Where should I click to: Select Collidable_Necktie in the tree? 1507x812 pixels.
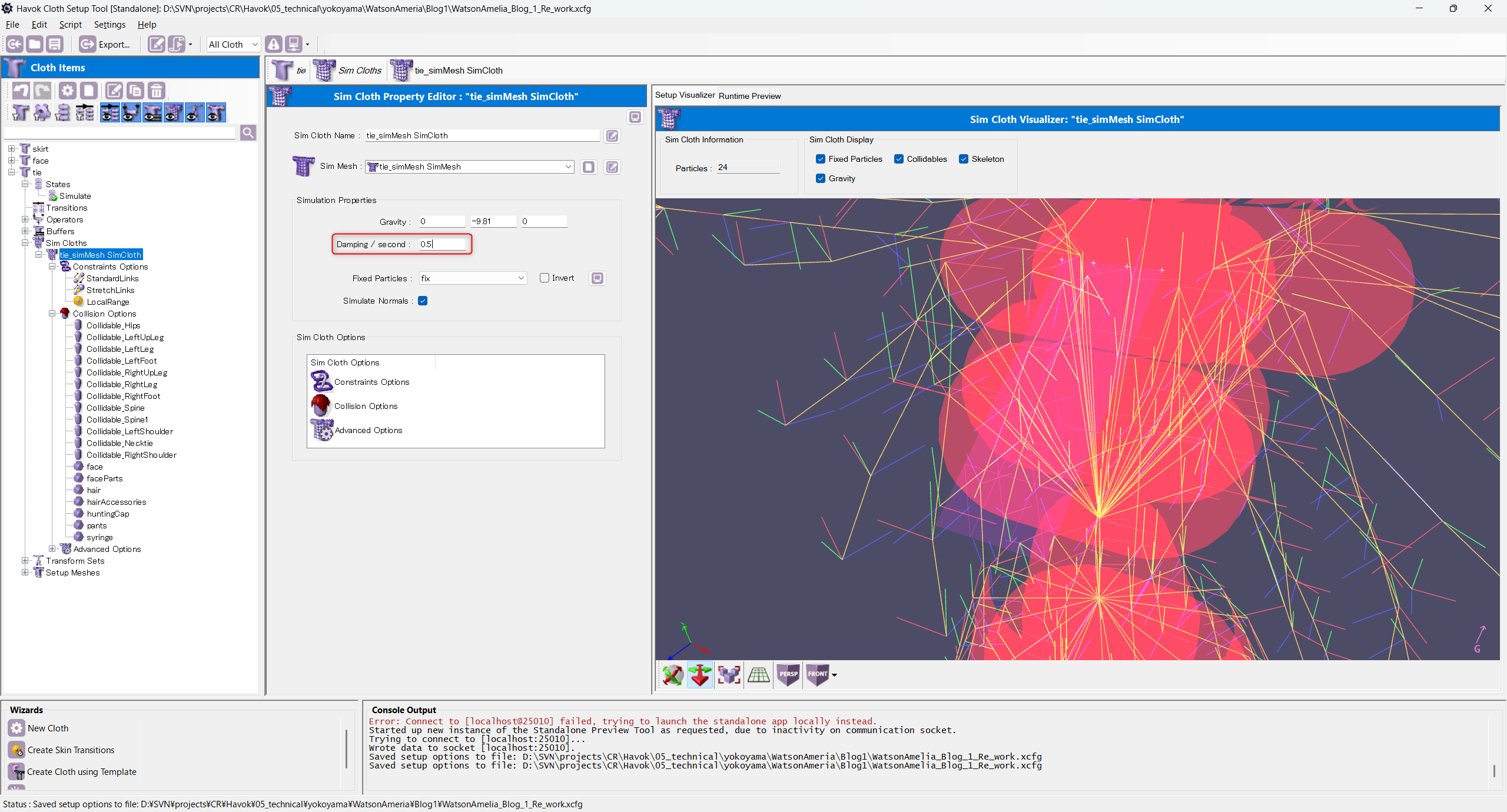(x=120, y=443)
